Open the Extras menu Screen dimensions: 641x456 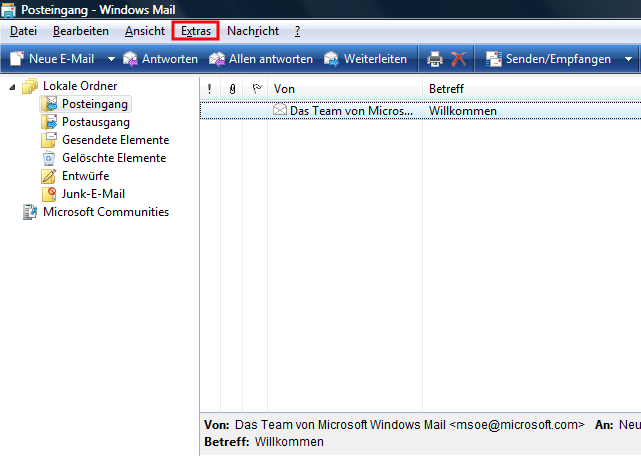click(x=196, y=31)
